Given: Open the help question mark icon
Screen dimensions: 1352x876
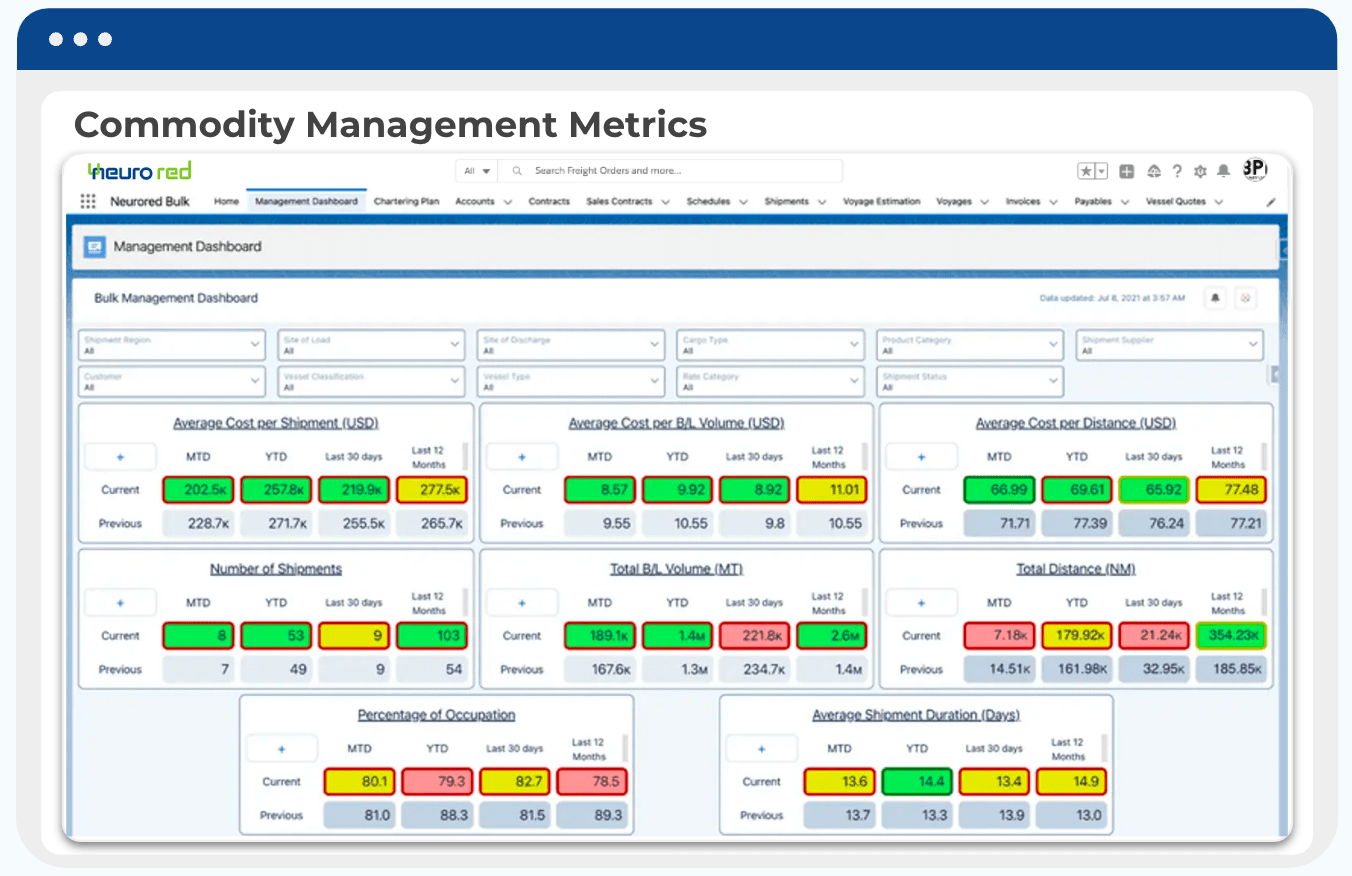Looking at the screenshot, I should [x=1177, y=171].
